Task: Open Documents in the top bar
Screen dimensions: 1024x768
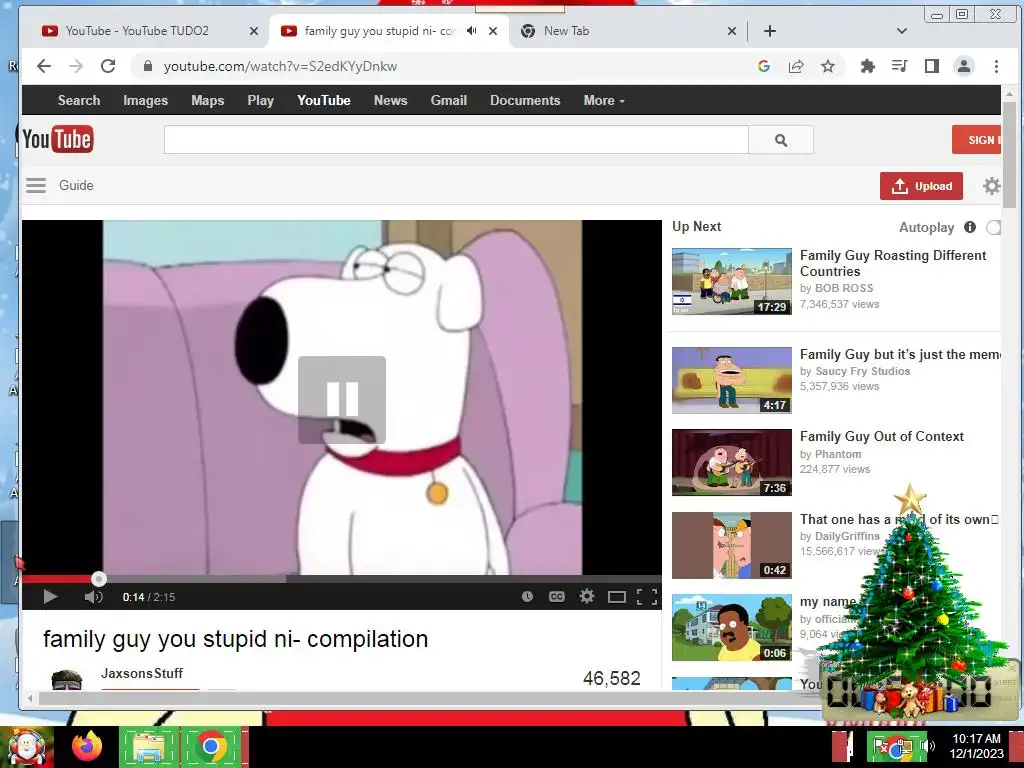Action: (x=525, y=101)
